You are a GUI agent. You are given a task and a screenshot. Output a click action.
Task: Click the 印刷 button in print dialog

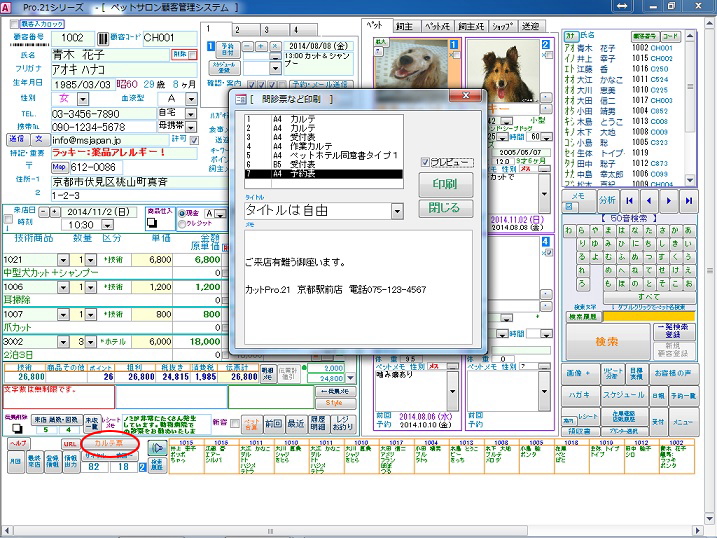tap(445, 184)
